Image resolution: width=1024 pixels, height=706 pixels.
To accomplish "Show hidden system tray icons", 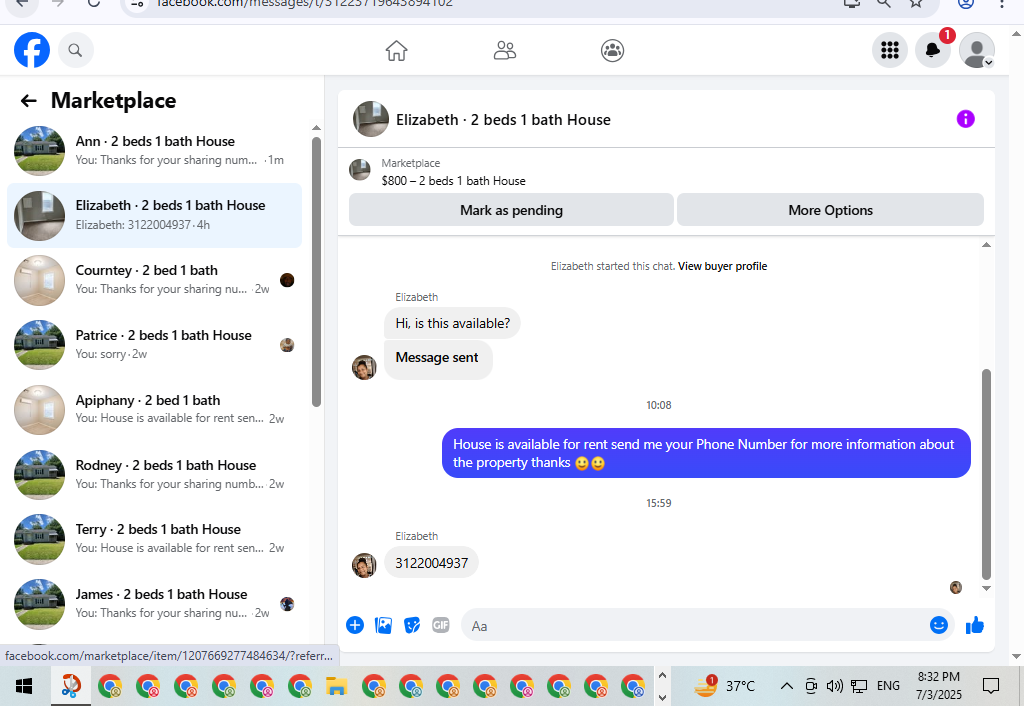I will [787, 686].
